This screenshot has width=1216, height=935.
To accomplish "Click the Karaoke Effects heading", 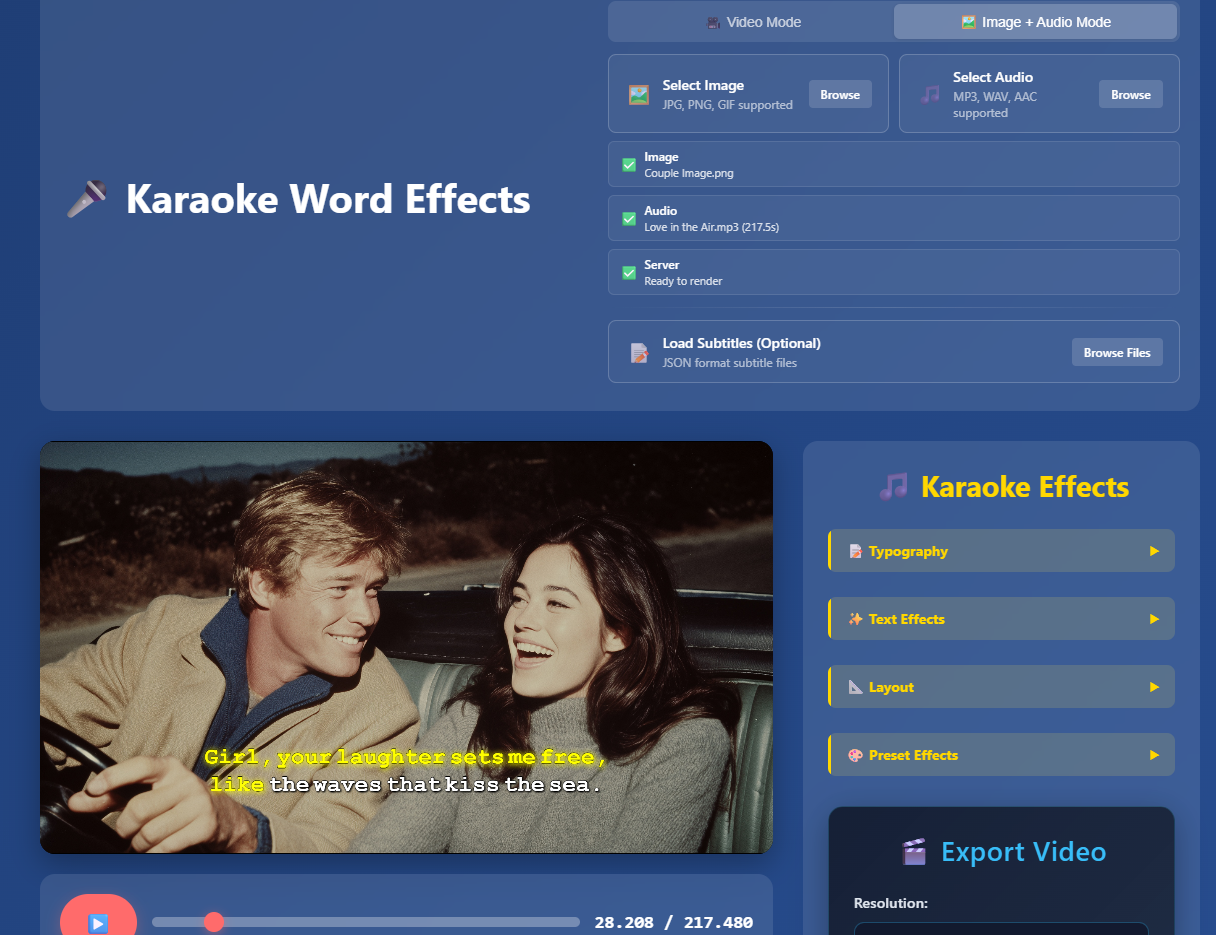I will [x=1025, y=487].
